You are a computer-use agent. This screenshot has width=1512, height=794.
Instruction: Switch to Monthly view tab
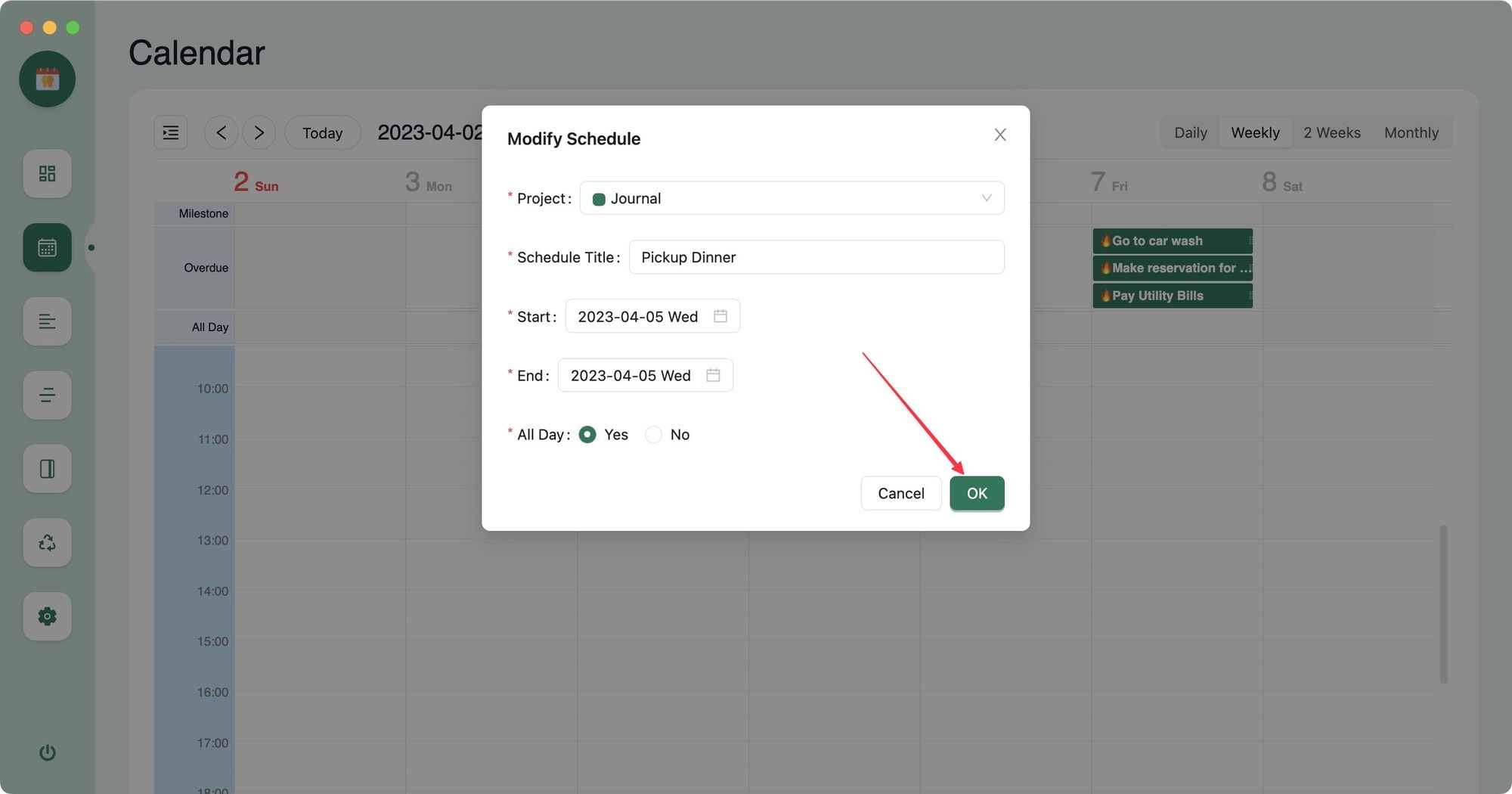pos(1411,133)
